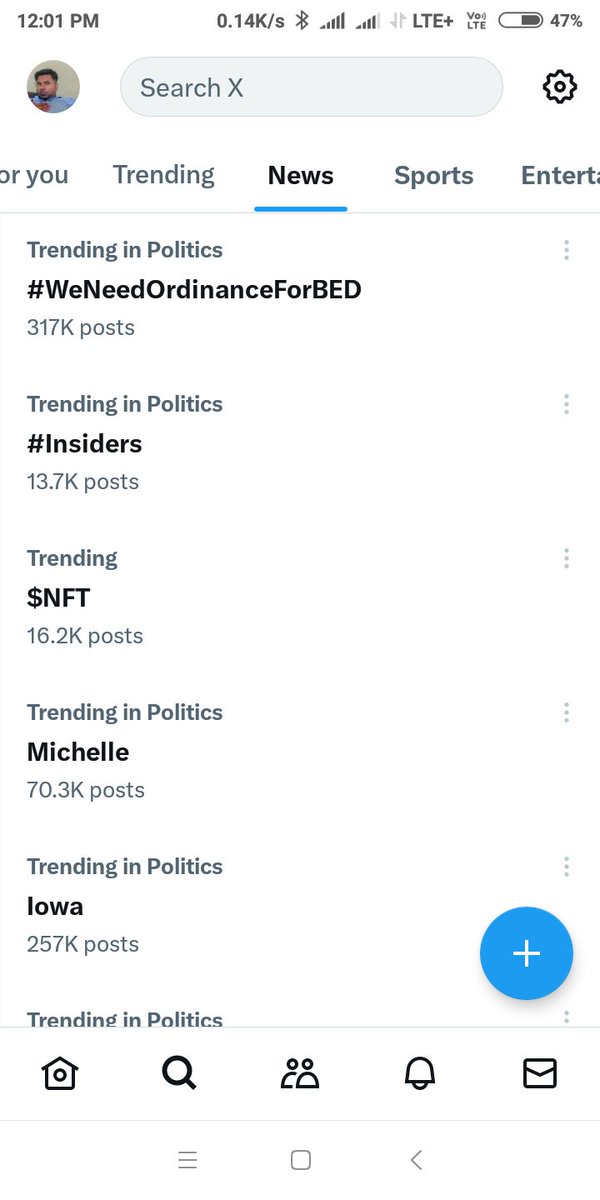Open more options for $NFT trend
Image resolution: width=600 pixels, height=1200 pixels.
coord(566,558)
